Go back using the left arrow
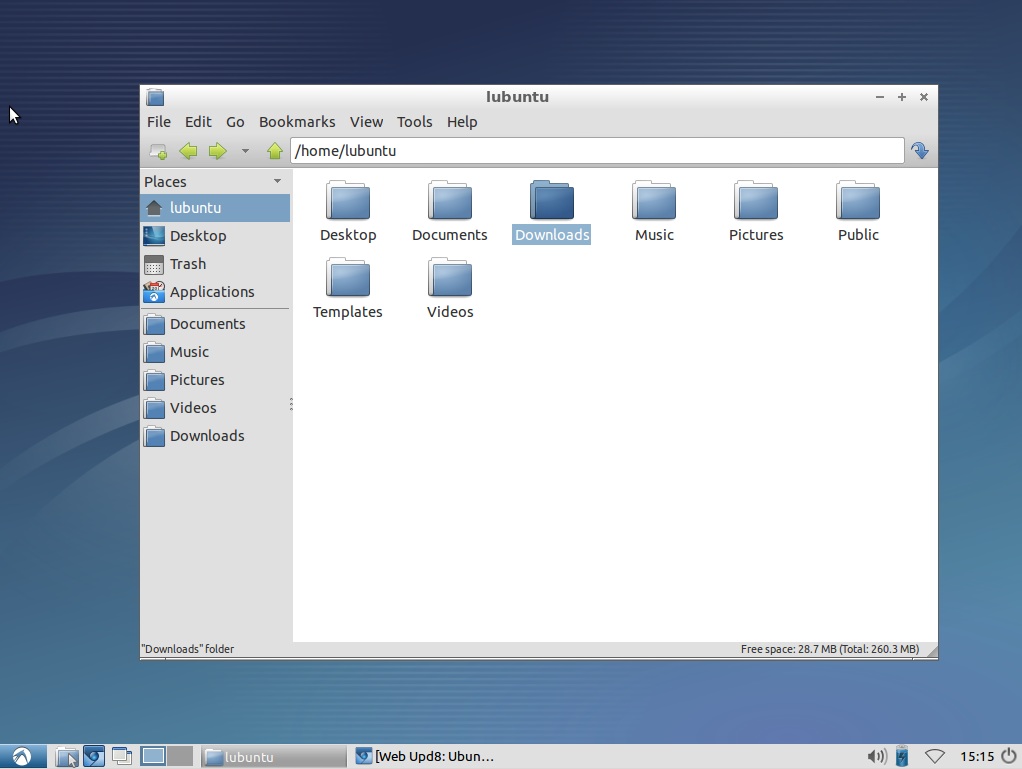The width and height of the screenshot is (1022, 769). (x=188, y=151)
